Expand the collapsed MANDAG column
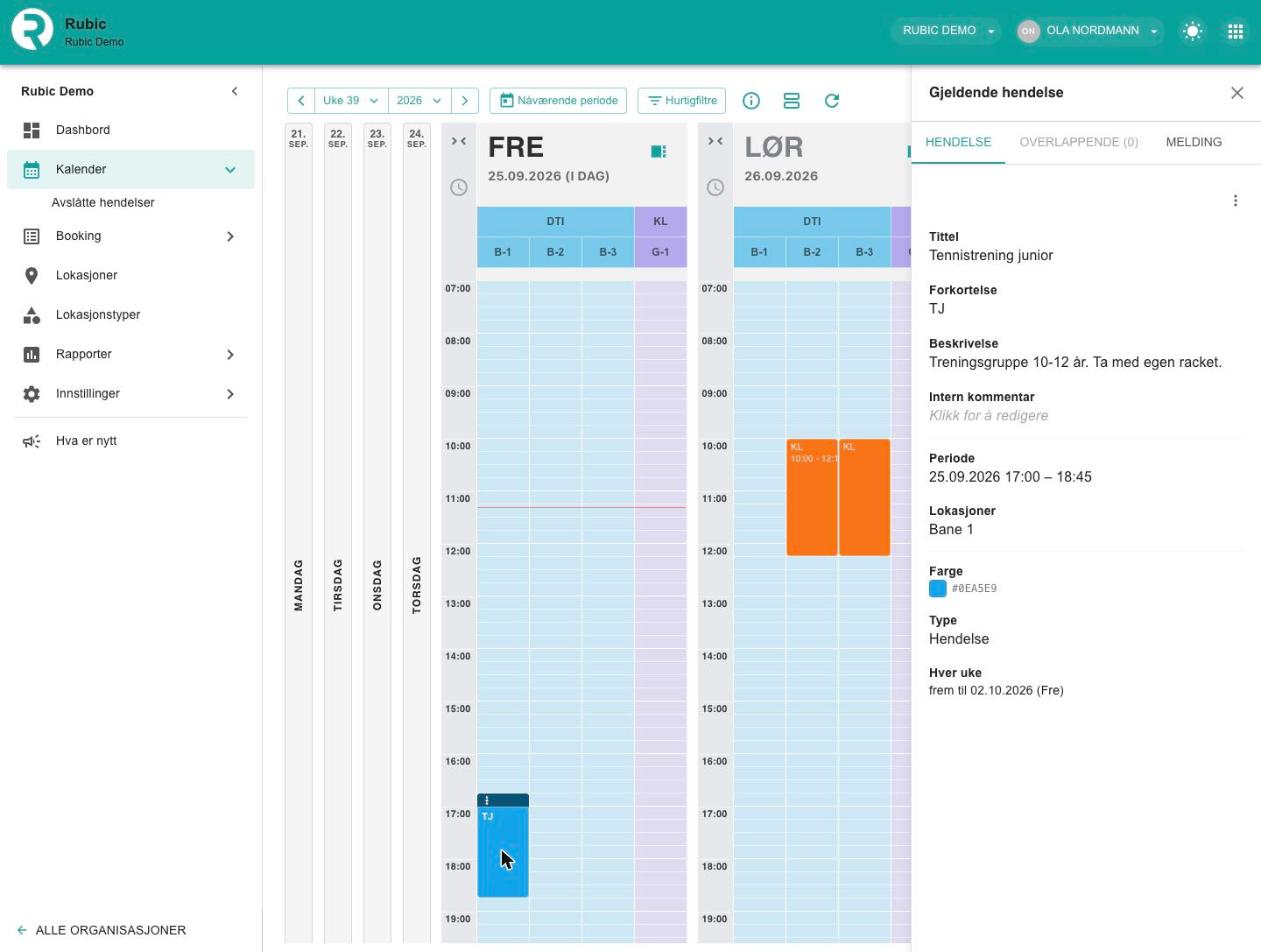The height and width of the screenshot is (952, 1261). 298,533
